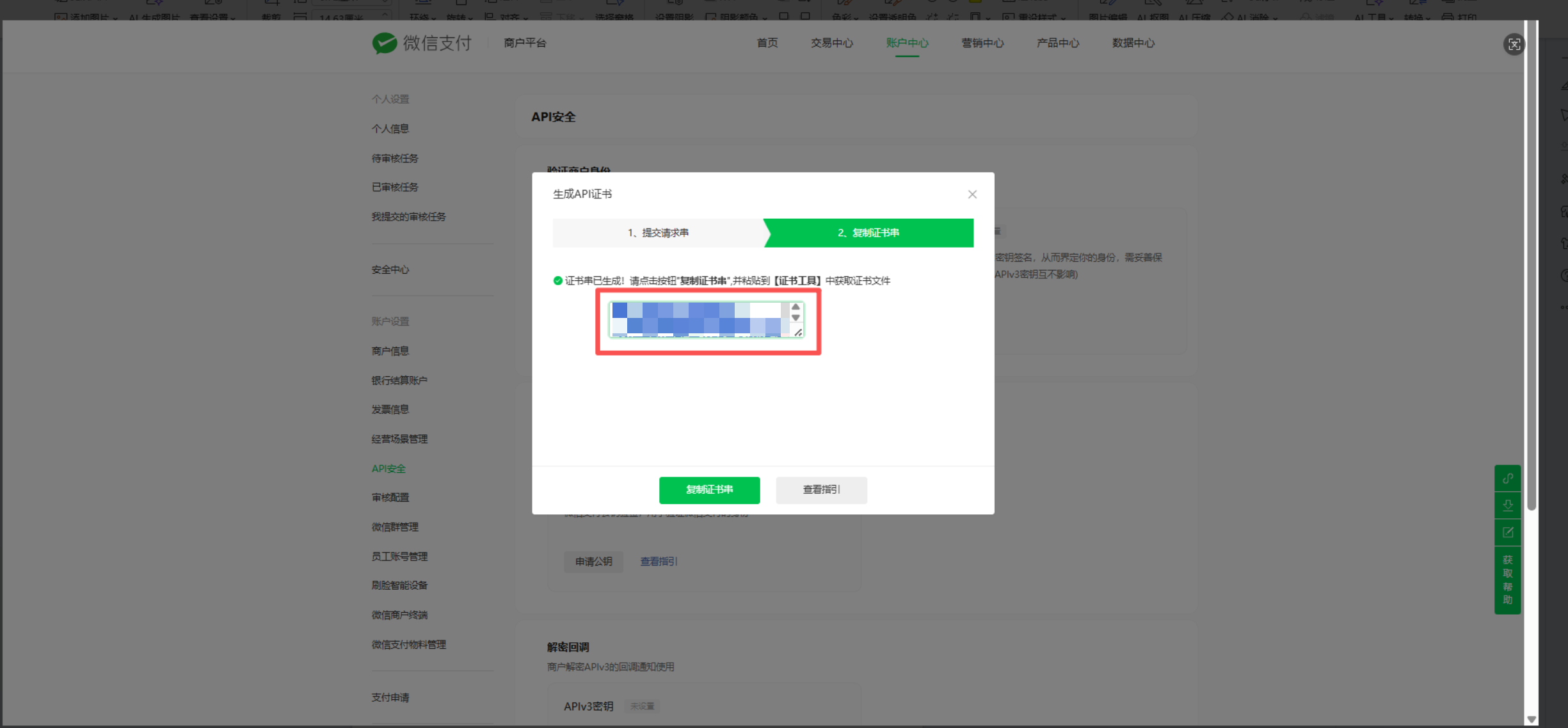Click the green download icon in floating sidebar
Screen dimensions: 1568x728
[x=1507, y=505]
